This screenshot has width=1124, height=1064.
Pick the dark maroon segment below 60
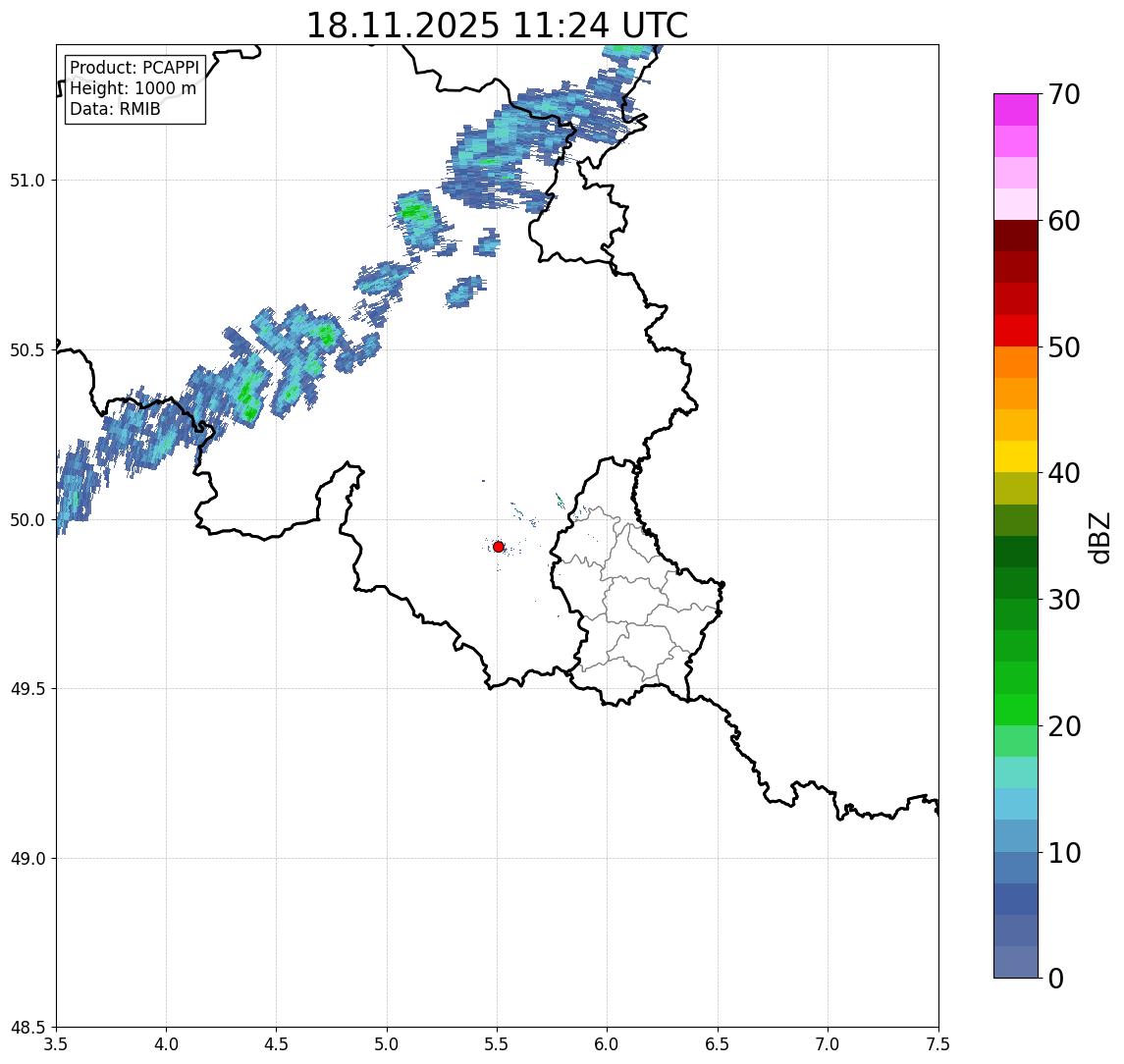(1016, 236)
